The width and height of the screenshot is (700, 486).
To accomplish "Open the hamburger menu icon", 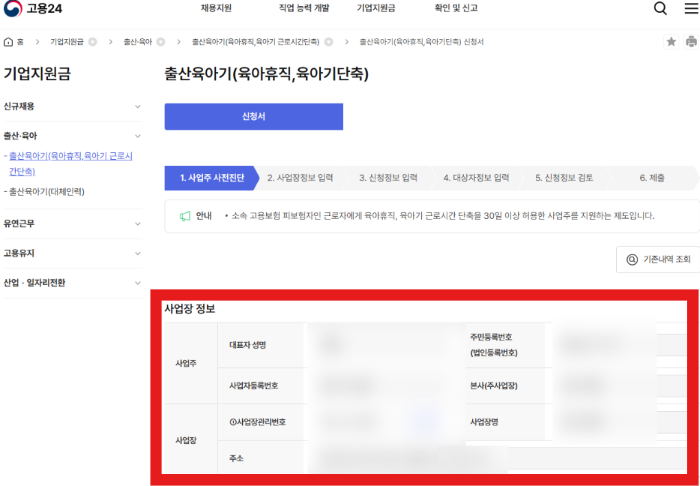I will (x=692, y=8).
